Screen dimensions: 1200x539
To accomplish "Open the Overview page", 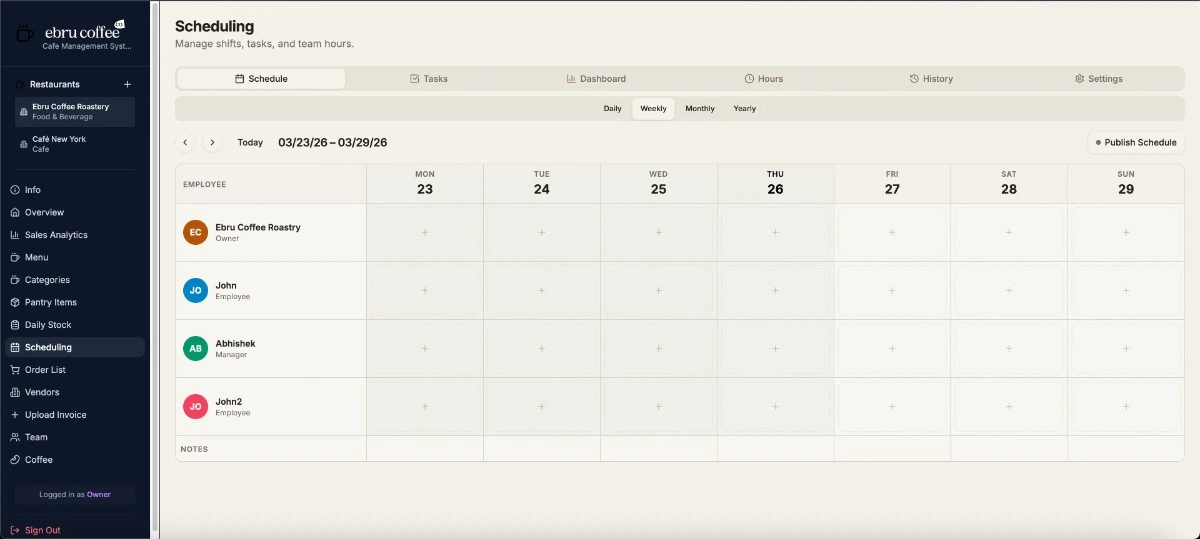I will pos(75,212).
